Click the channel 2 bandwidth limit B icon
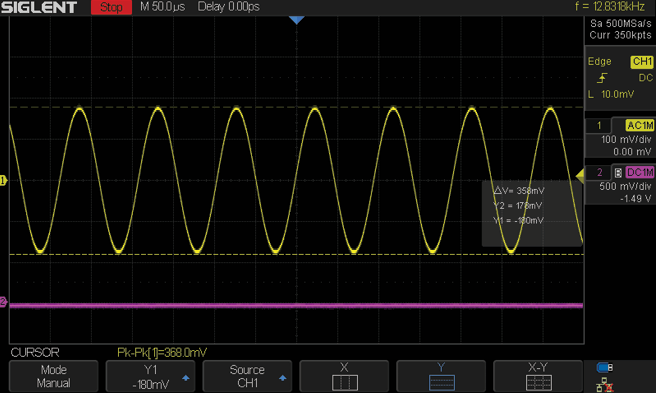This screenshot has width=658, height=395. coord(618,173)
